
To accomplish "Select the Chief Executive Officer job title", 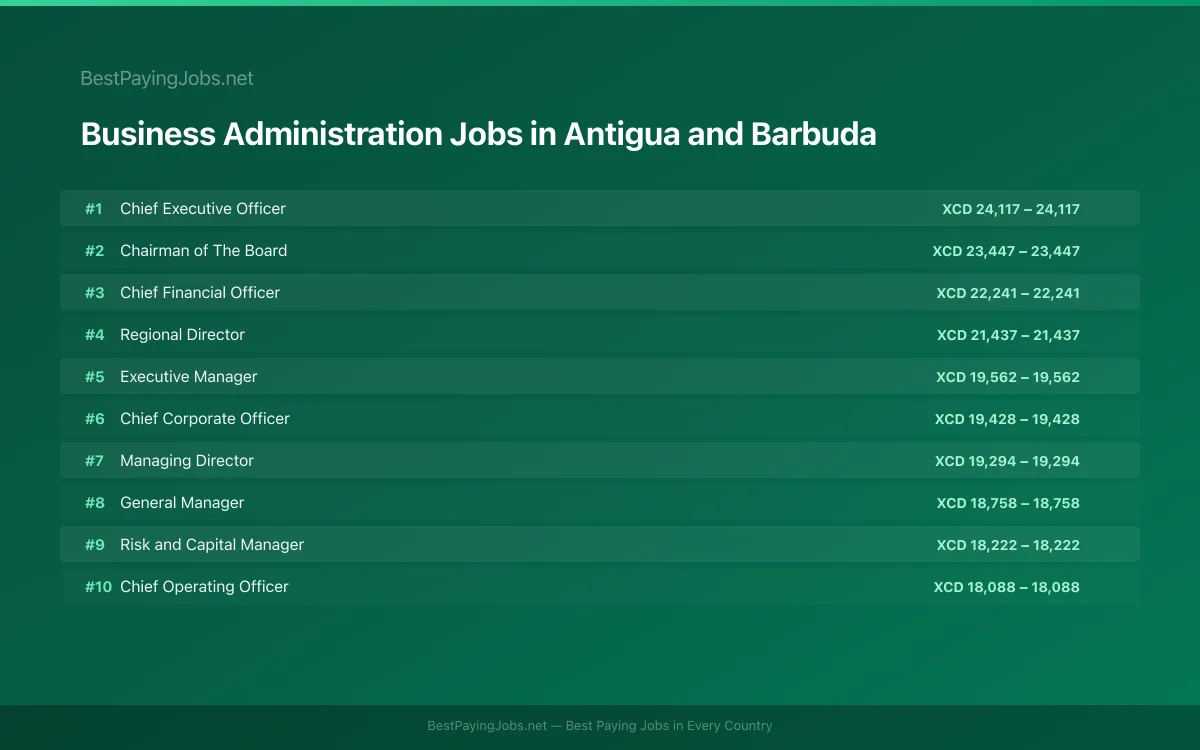I will tap(203, 208).
